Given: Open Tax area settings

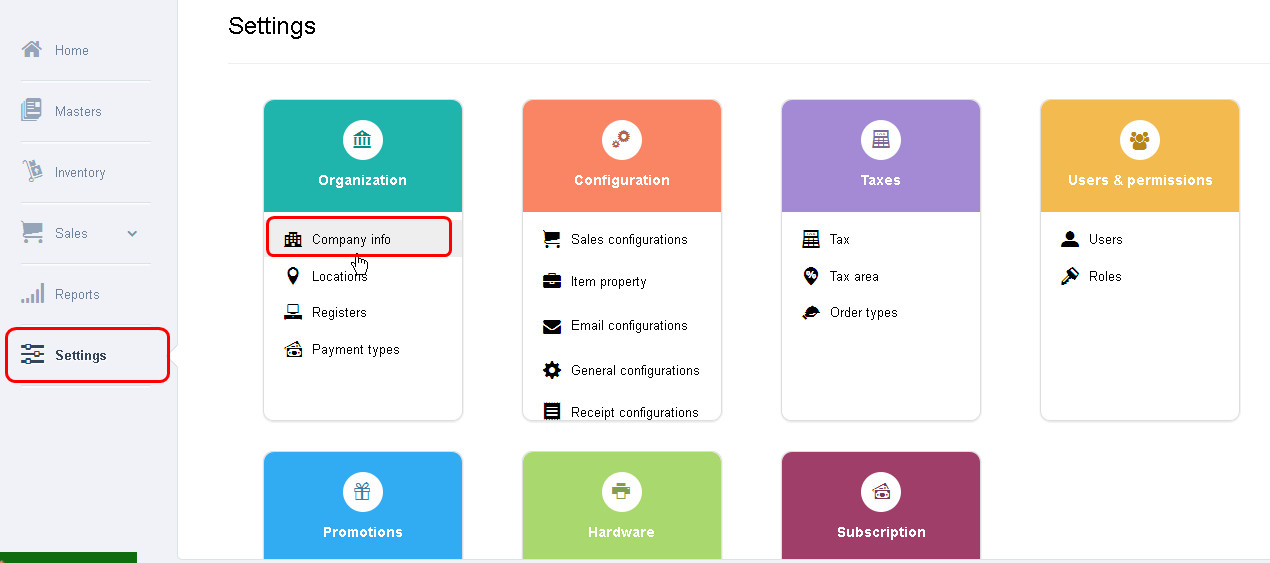Looking at the screenshot, I should (x=853, y=276).
